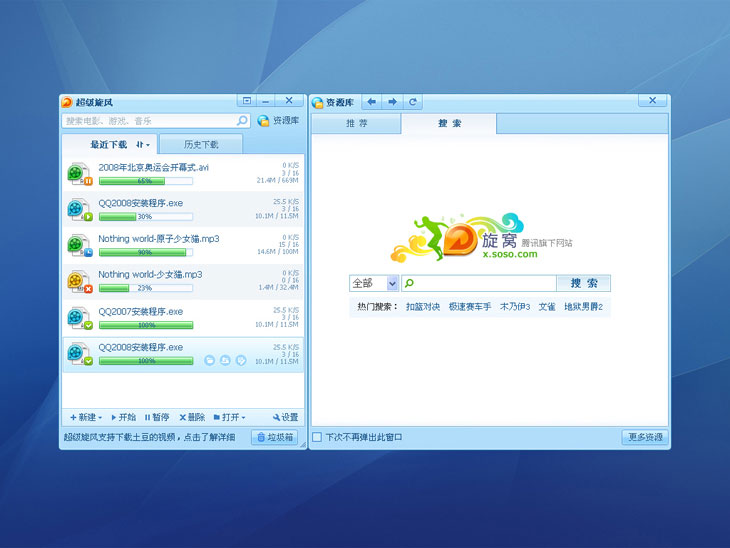Image resolution: width=730 pixels, height=548 pixels.
Task: Switch to the 最近下载 tab
Action: [108, 145]
